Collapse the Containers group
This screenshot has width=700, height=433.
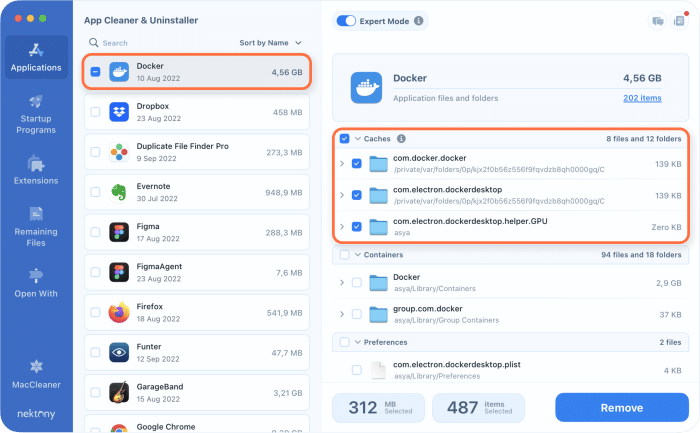coord(358,254)
